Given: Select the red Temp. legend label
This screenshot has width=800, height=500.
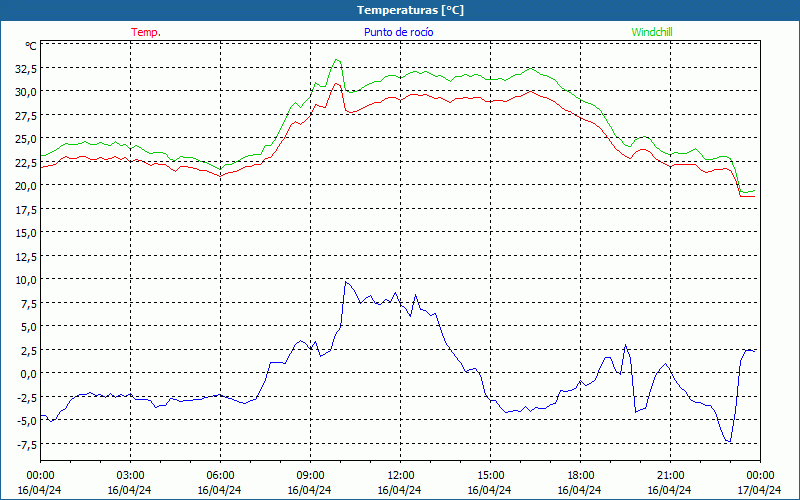Looking at the screenshot, I should point(146,32).
